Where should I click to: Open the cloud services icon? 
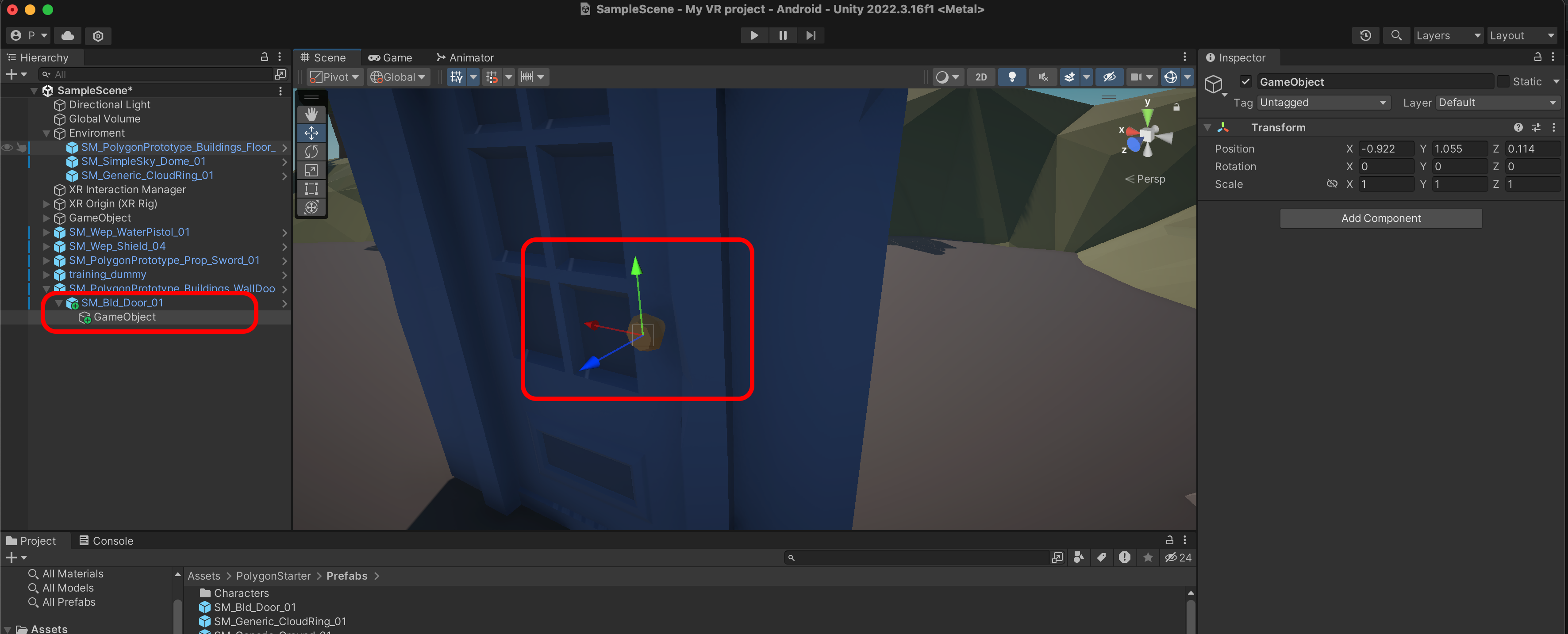(x=68, y=35)
